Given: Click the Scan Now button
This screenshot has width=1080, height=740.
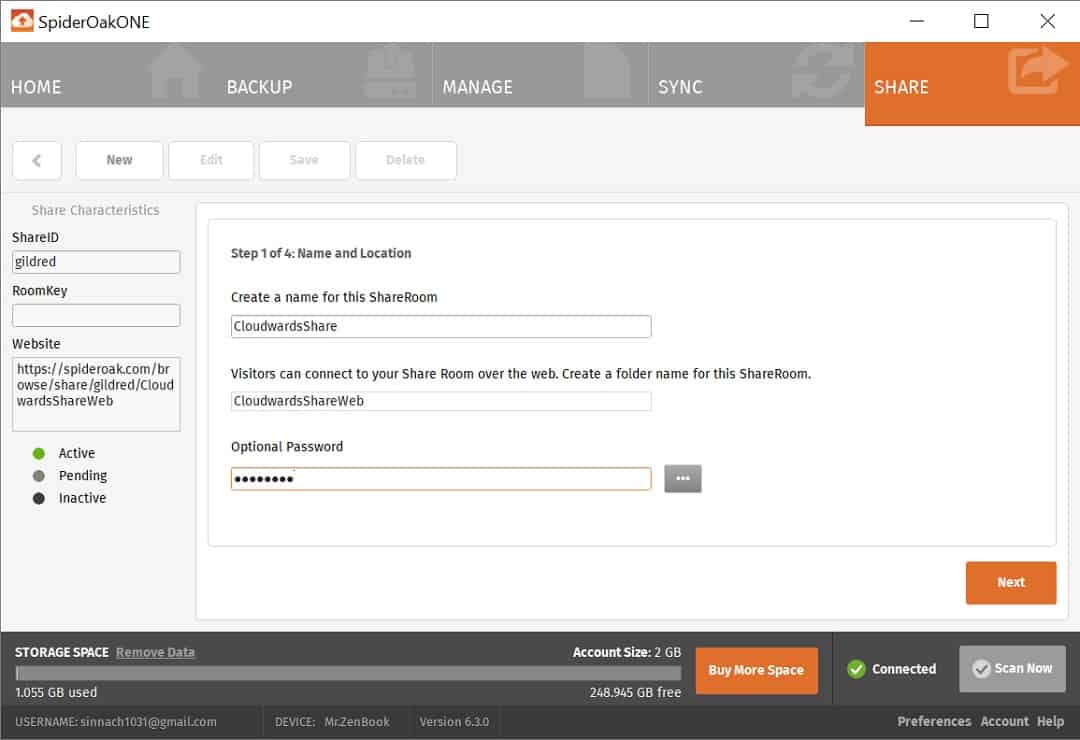Looking at the screenshot, I should pos(1012,669).
